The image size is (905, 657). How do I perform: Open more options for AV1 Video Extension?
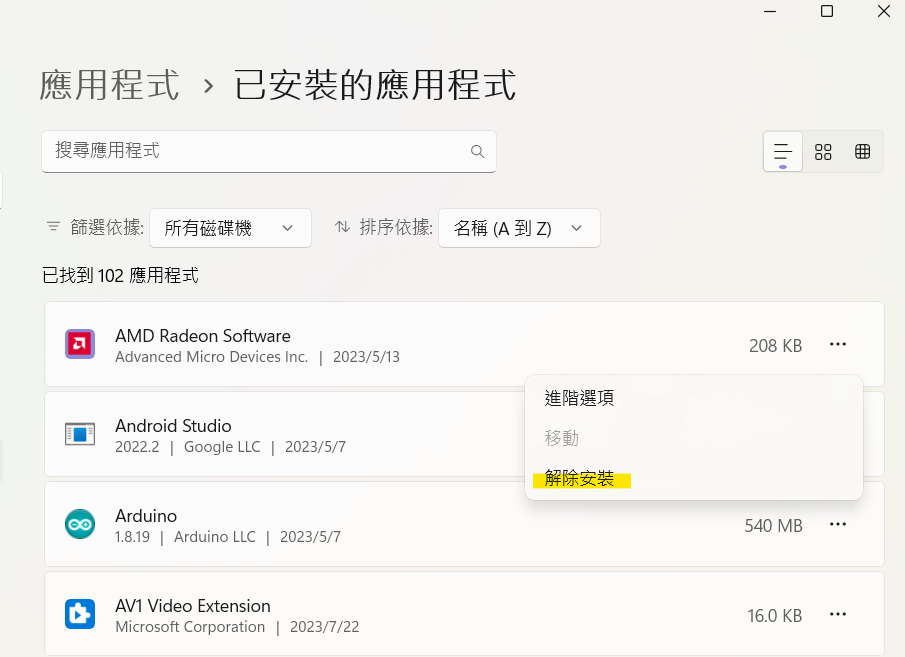pyautogui.click(x=837, y=614)
